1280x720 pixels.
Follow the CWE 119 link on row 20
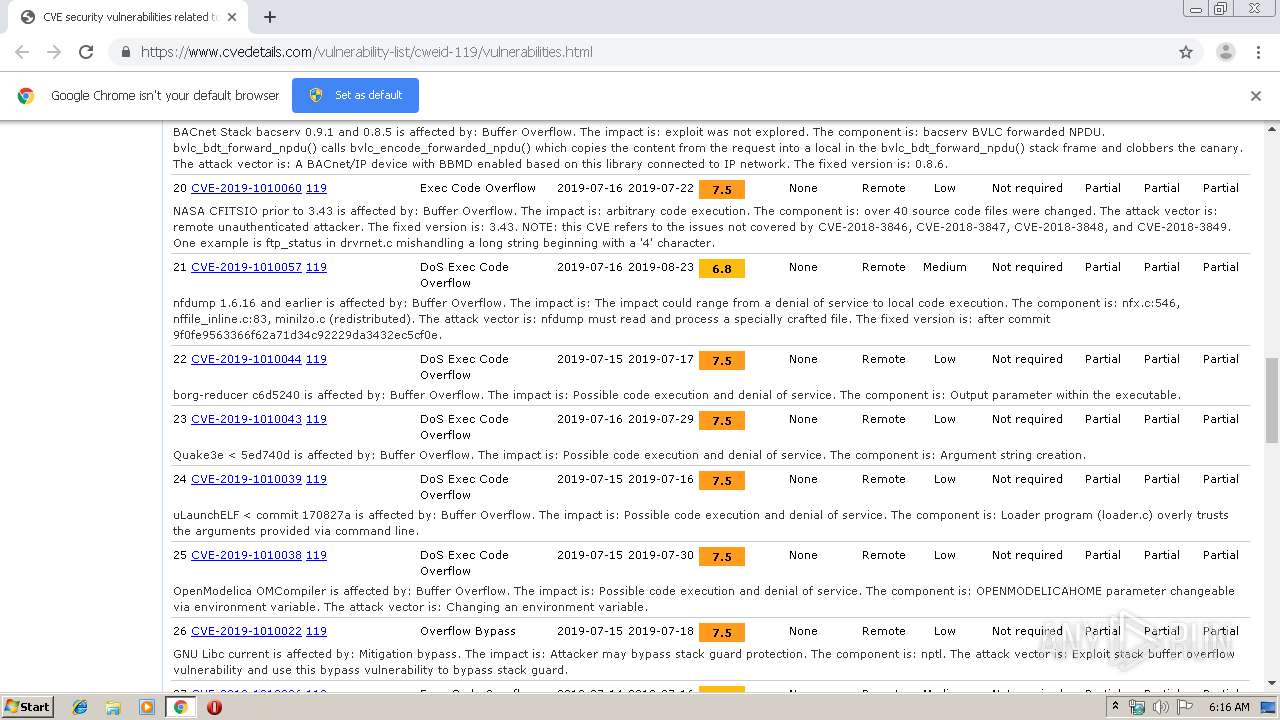pyautogui.click(x=316, y=188)
